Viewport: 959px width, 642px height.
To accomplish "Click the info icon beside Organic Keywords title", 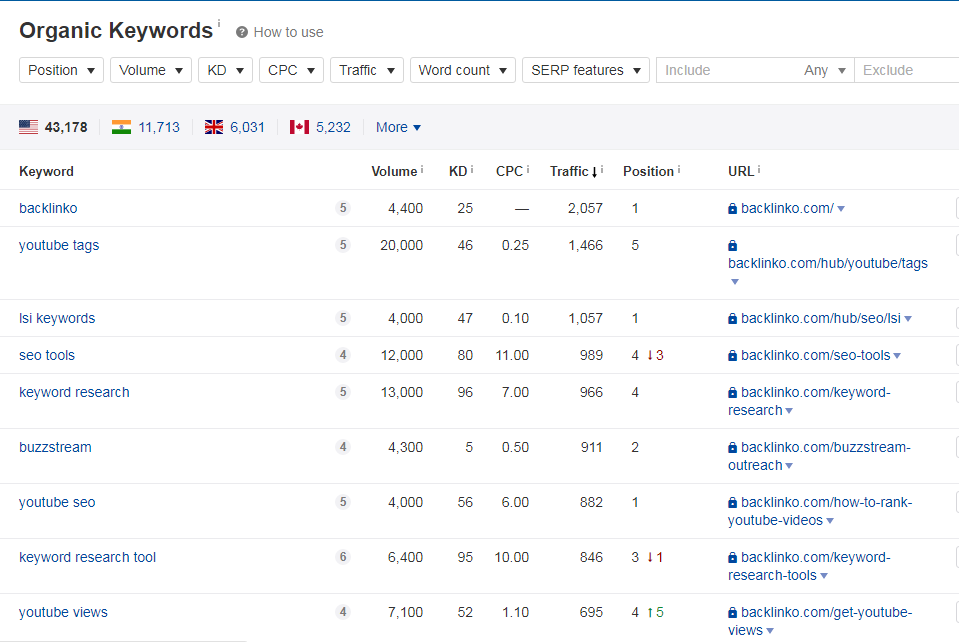I will point(219,23).
